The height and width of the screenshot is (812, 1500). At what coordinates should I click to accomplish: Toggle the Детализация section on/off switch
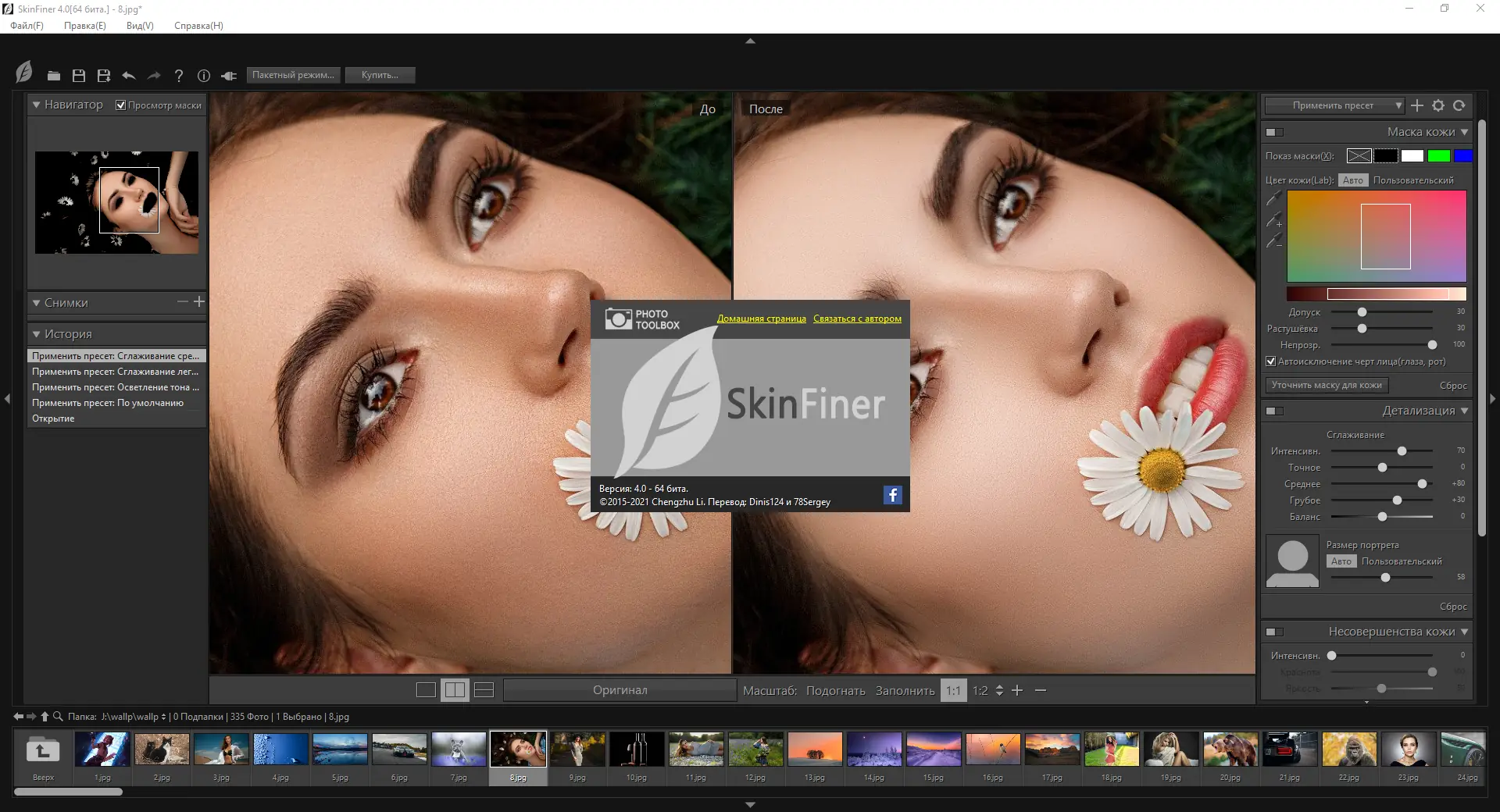click(1275, 411)
